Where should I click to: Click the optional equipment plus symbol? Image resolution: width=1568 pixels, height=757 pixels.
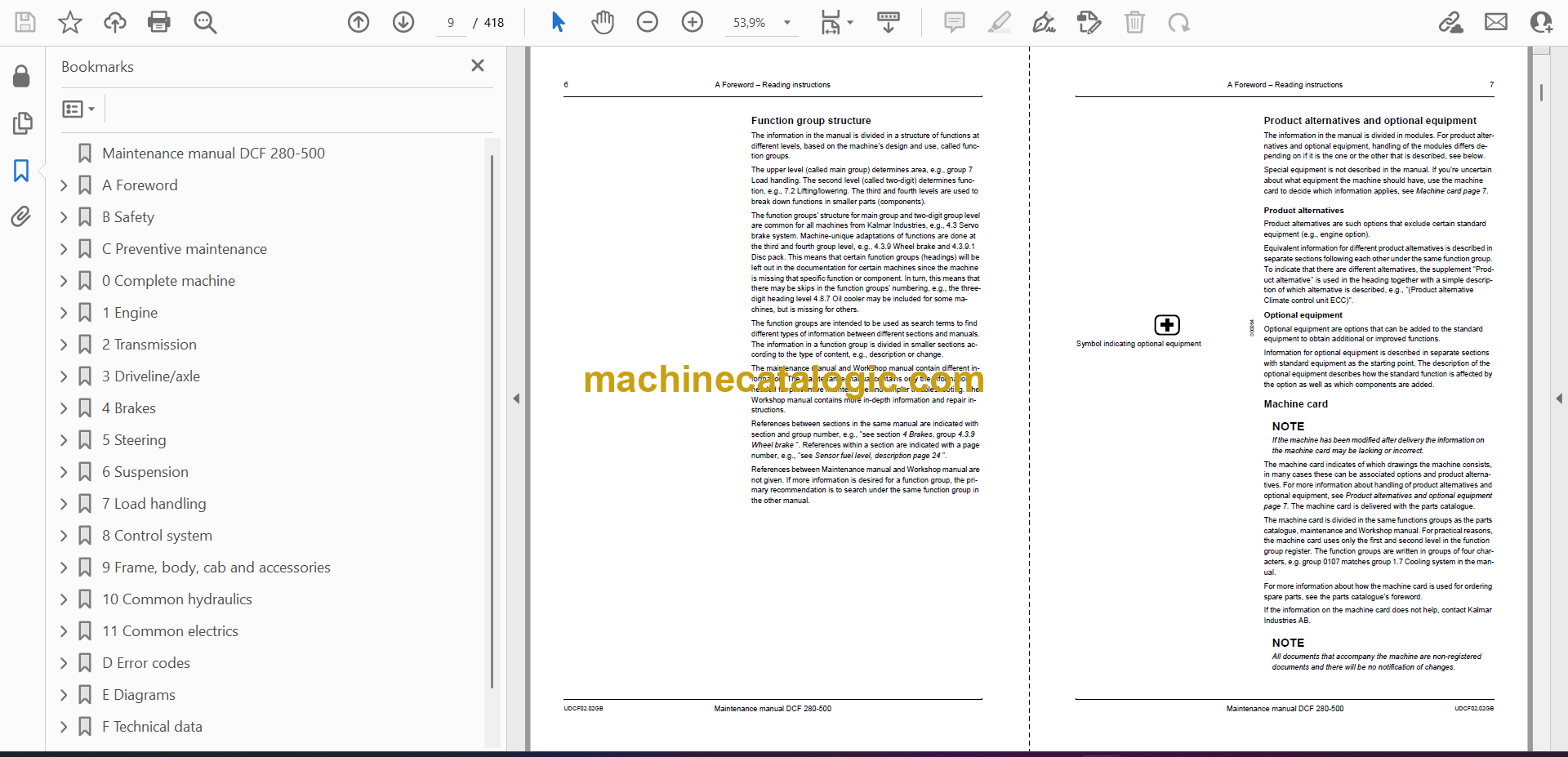point(1167,325)
